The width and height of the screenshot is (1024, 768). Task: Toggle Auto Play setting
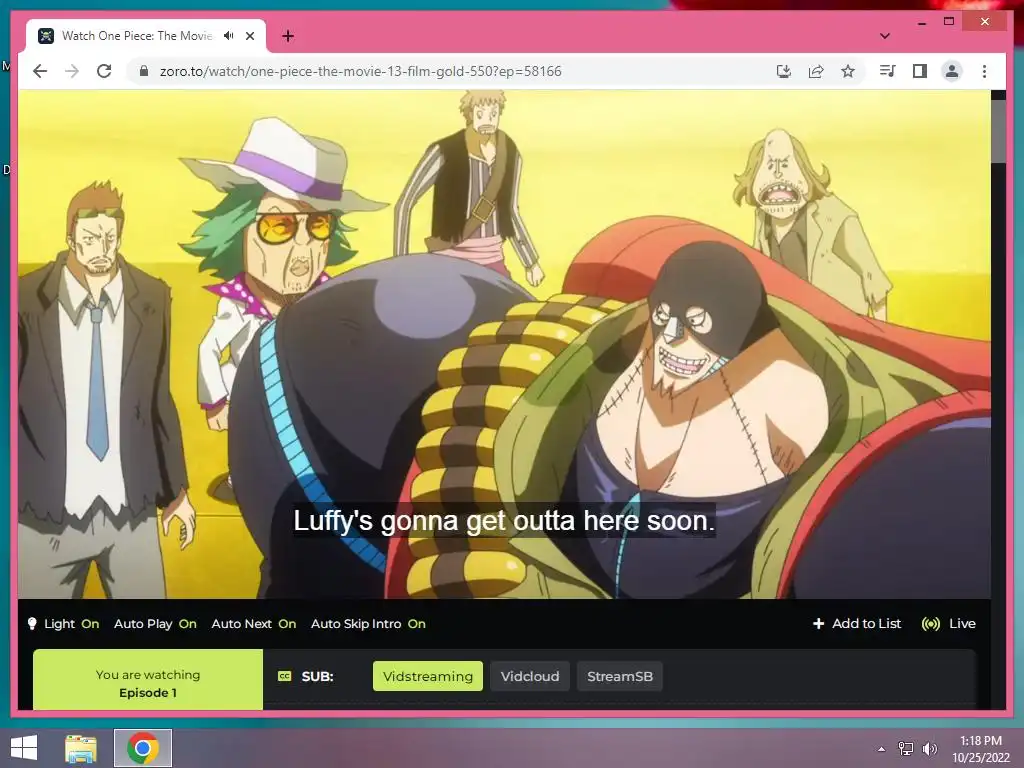155,624
